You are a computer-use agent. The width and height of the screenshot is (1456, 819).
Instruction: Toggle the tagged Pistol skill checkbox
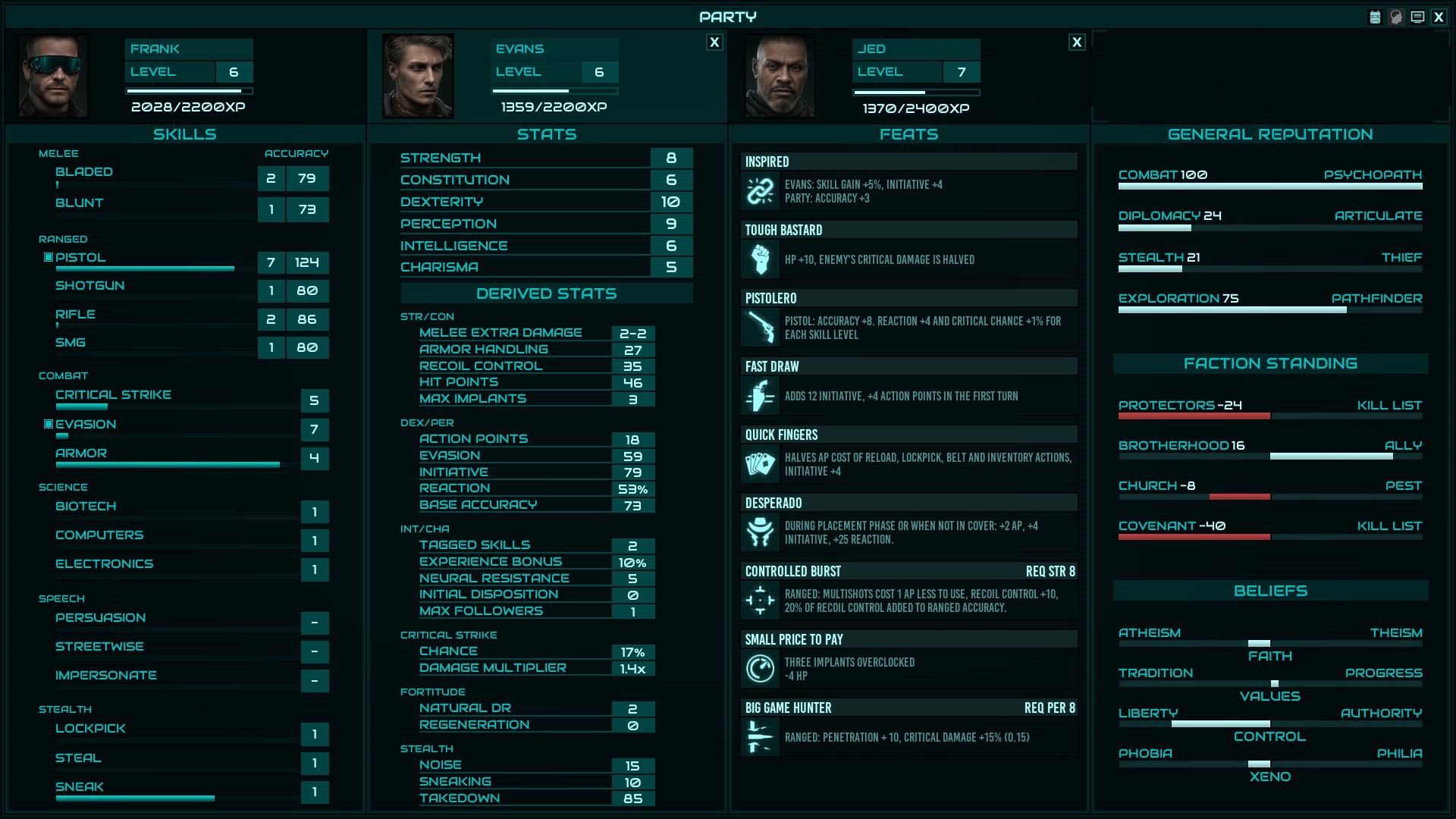pyautogui.click(x=49, y=257)
